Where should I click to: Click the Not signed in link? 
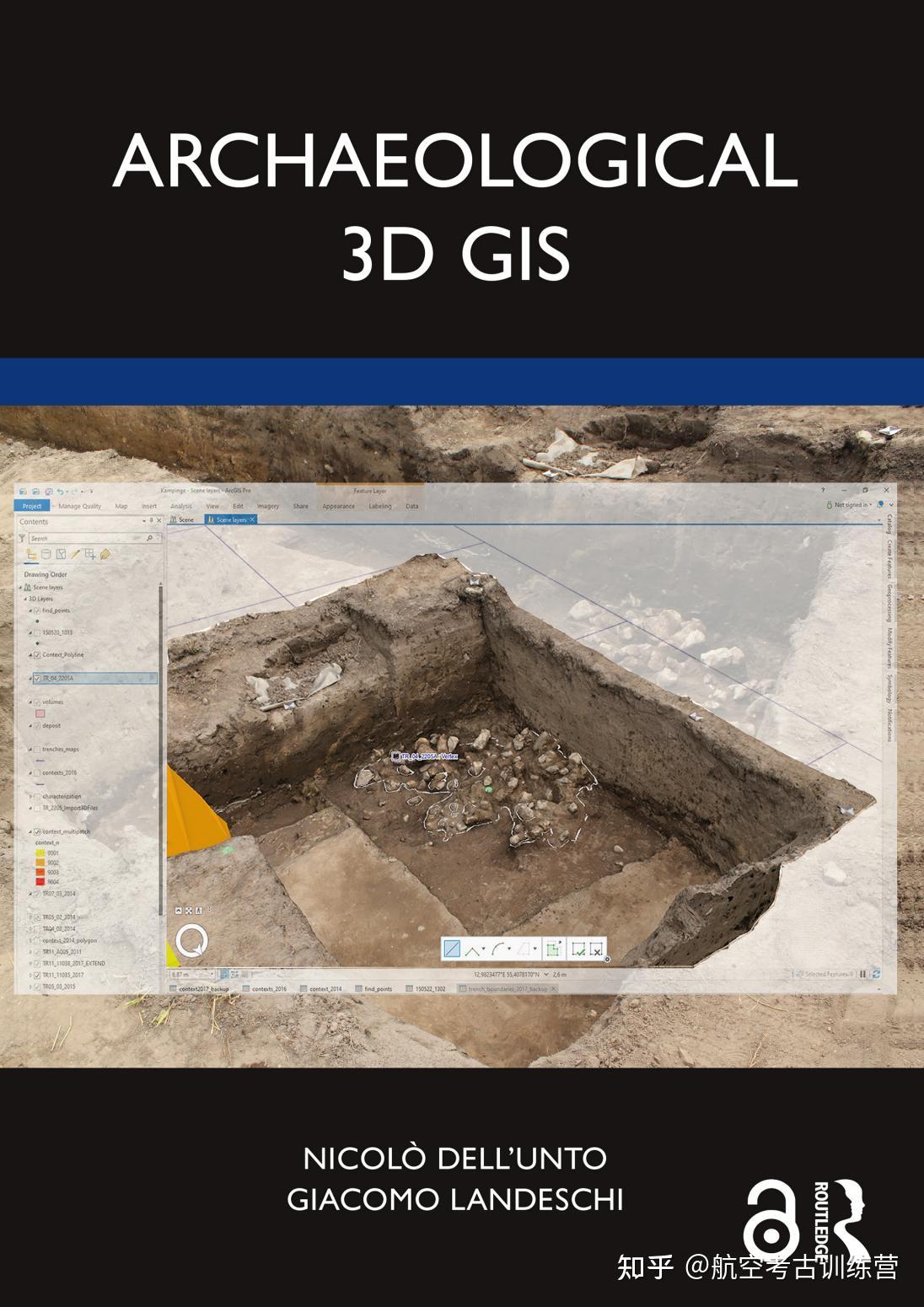coord(849,505)
